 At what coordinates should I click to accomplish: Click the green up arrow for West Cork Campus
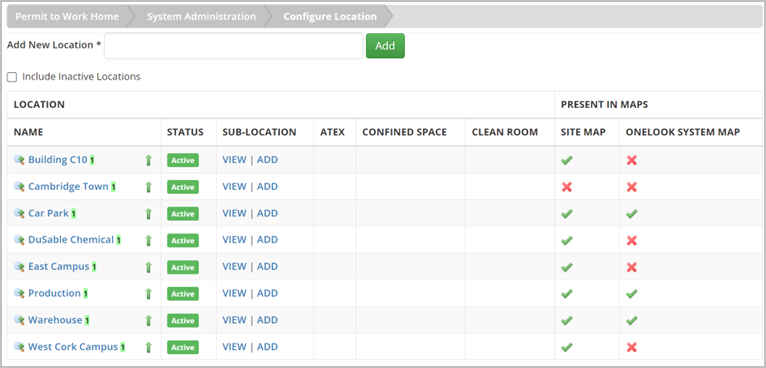(x=149, y=347)
